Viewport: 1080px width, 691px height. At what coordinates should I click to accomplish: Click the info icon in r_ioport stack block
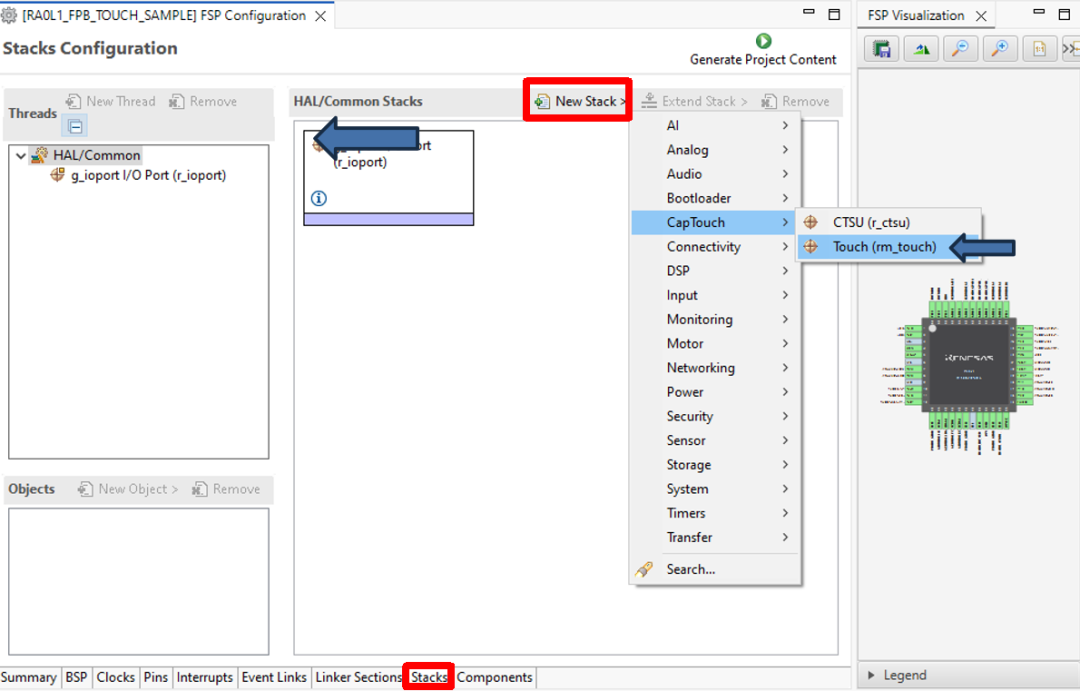click(319, 198)
